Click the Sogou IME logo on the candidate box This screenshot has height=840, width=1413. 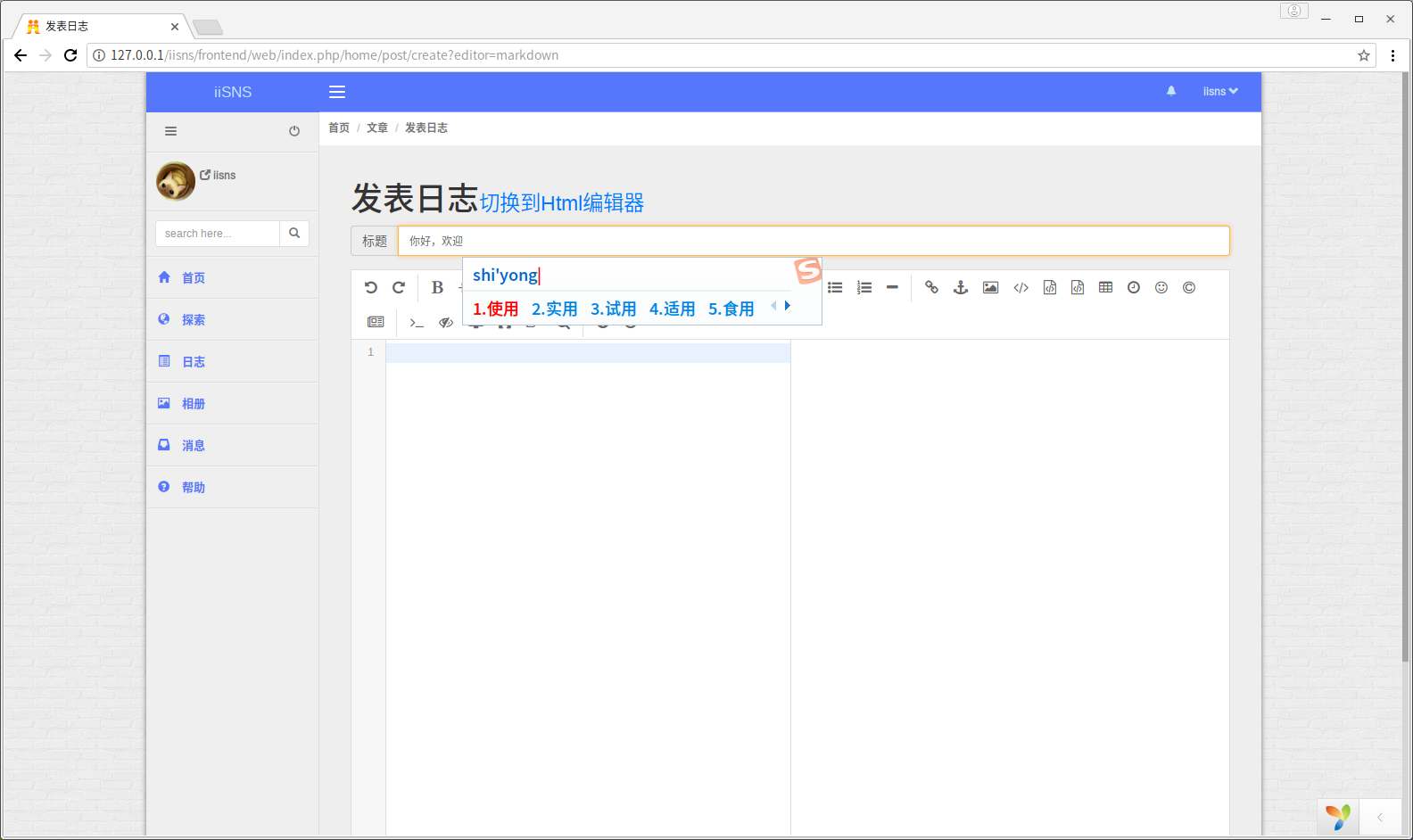(x=808, y=269)
